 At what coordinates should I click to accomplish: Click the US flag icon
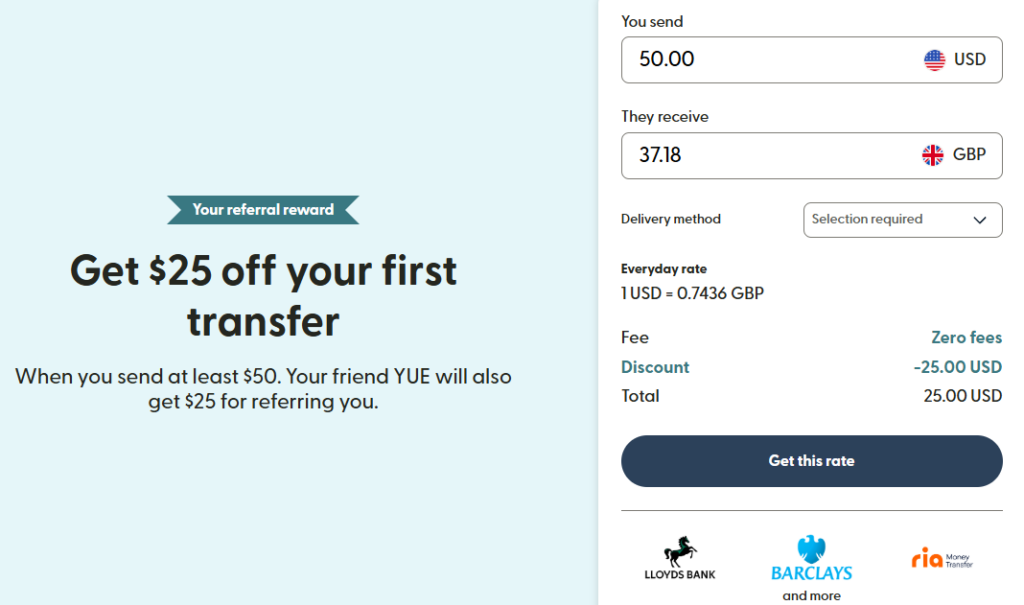pyautogui.click(x=934, y=60)
